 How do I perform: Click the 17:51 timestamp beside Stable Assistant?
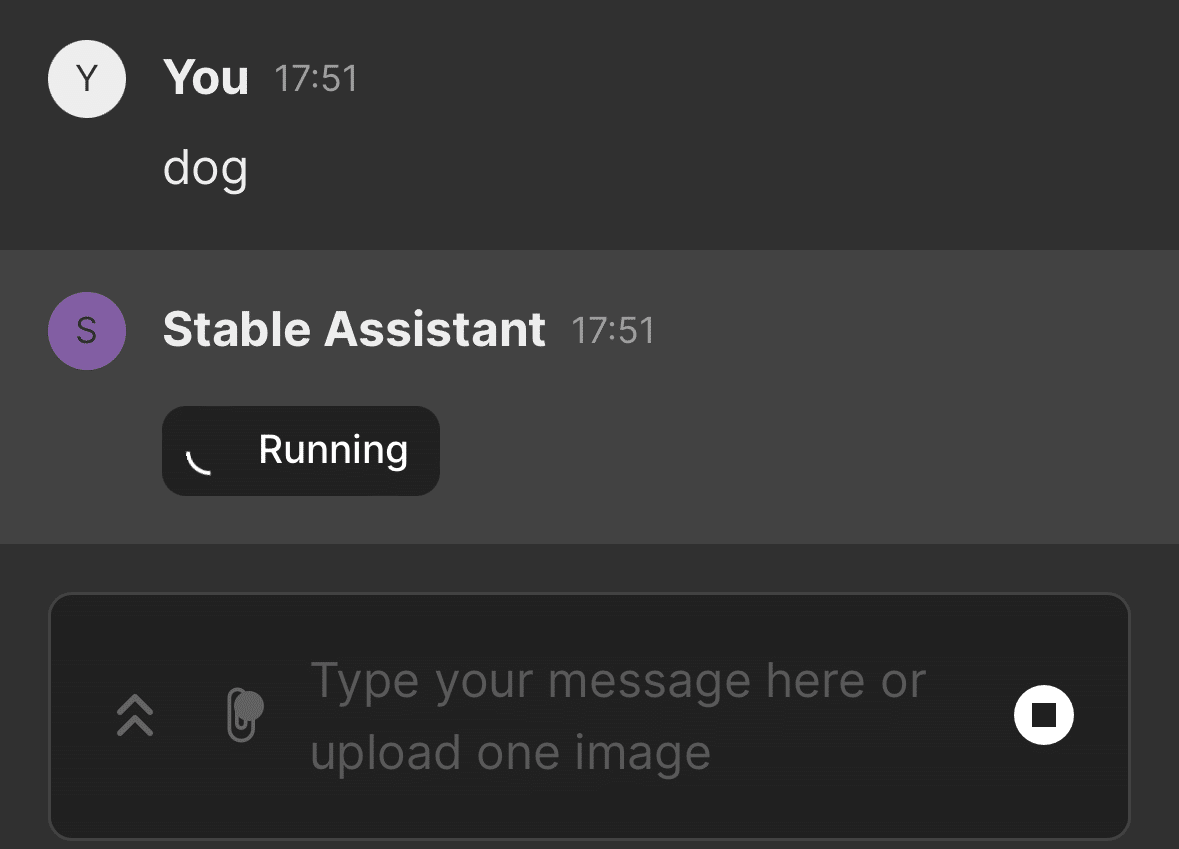(x=613, y=331)
